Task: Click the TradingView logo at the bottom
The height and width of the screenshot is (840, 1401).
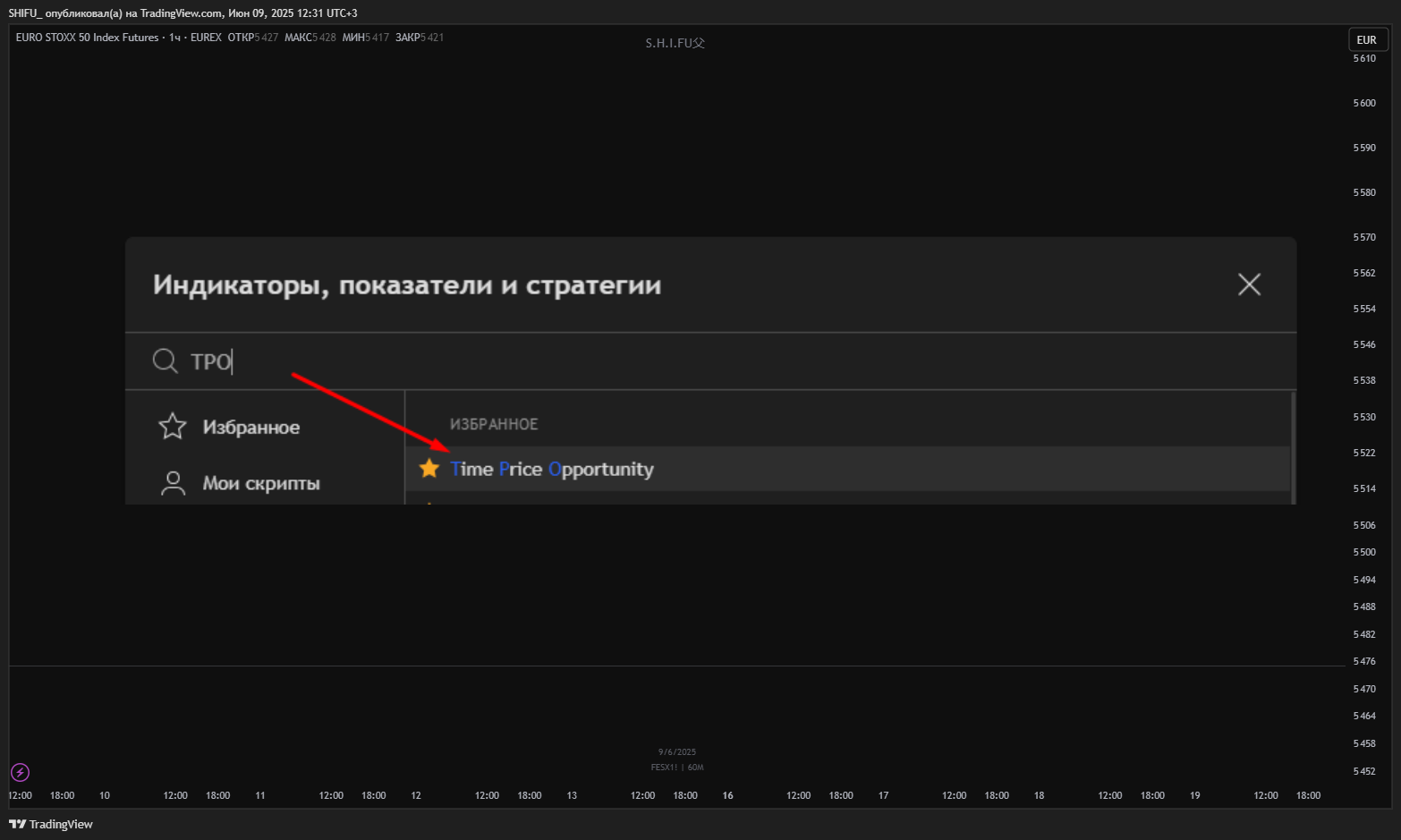Action: [51, 824]
